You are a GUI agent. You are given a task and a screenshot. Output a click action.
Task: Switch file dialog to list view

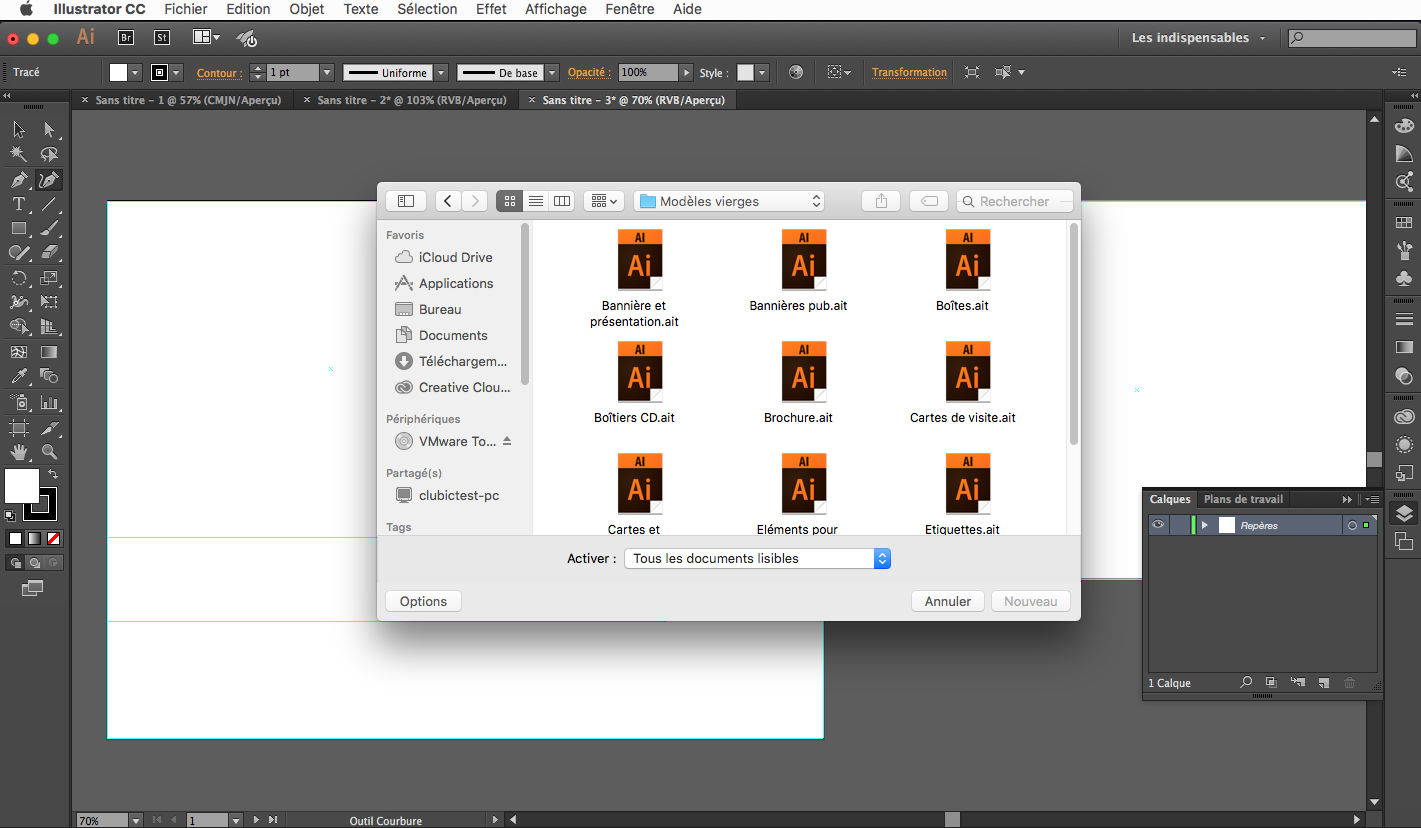pos(536,201)
